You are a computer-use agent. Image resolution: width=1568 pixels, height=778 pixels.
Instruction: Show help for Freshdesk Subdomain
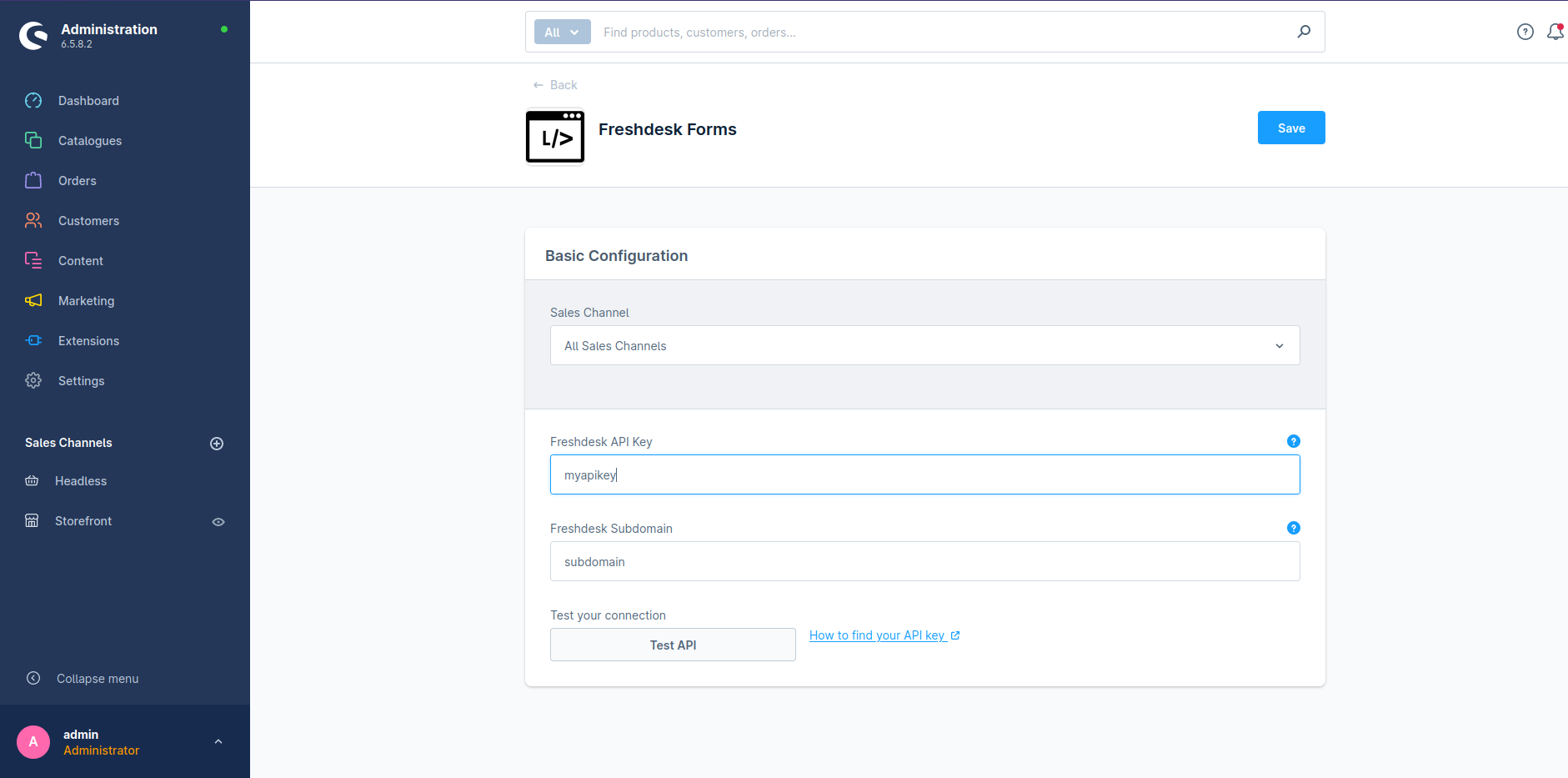click(1294, 528)
